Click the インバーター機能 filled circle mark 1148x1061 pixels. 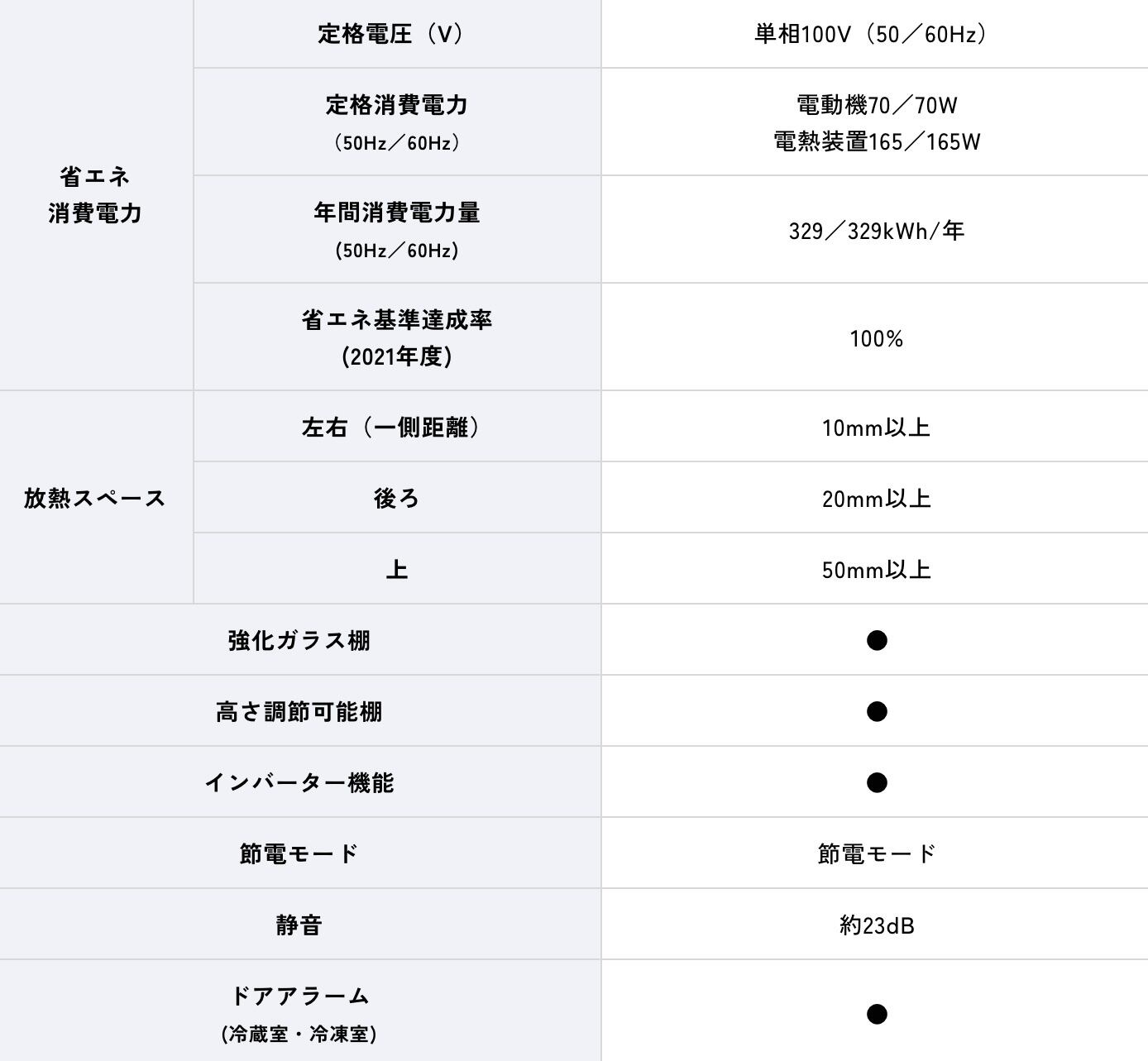pyautogui.click(x=877, y=782)
